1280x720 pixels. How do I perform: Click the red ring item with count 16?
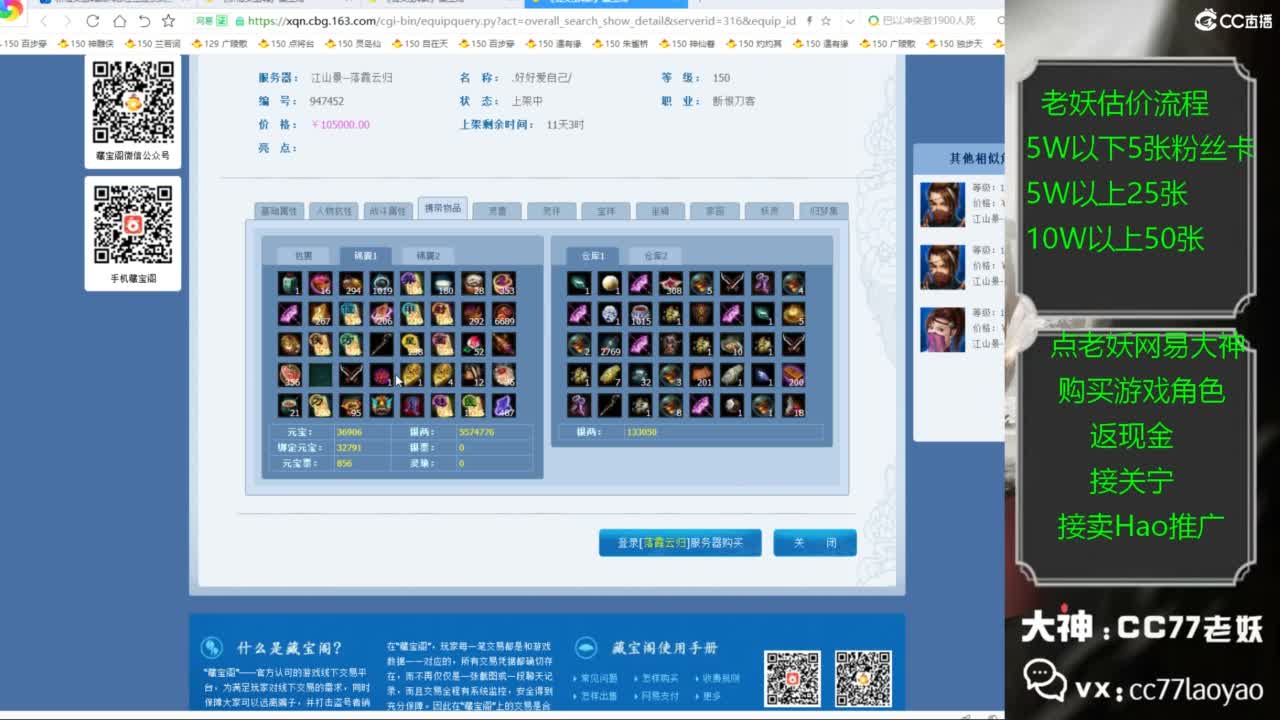pos(320,284)
